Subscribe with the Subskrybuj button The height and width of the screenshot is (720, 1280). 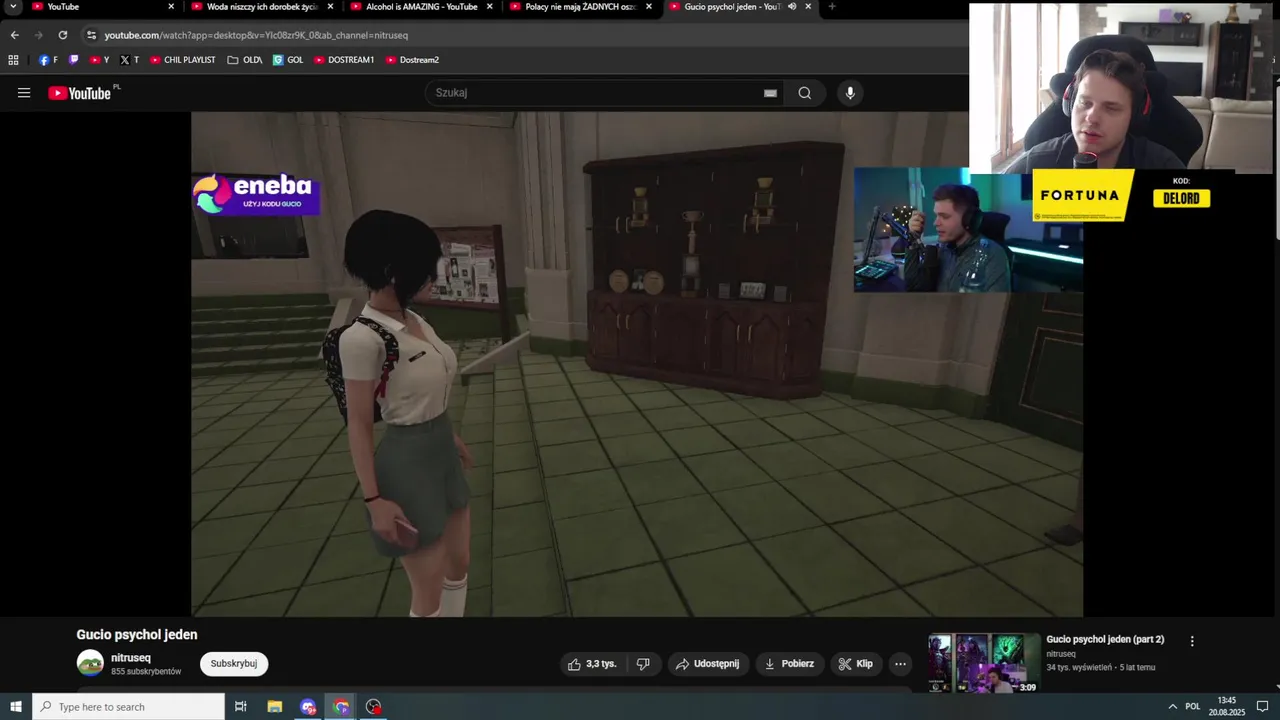(x=234, y=664)
